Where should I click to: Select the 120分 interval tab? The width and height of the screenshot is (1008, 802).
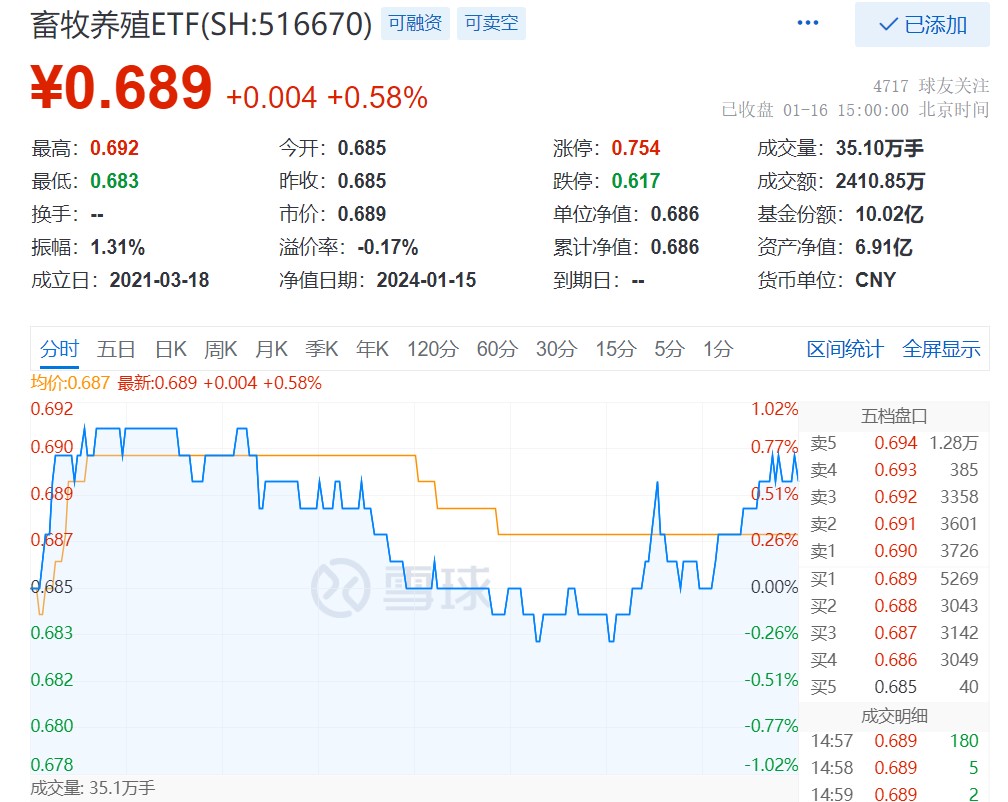433,349
